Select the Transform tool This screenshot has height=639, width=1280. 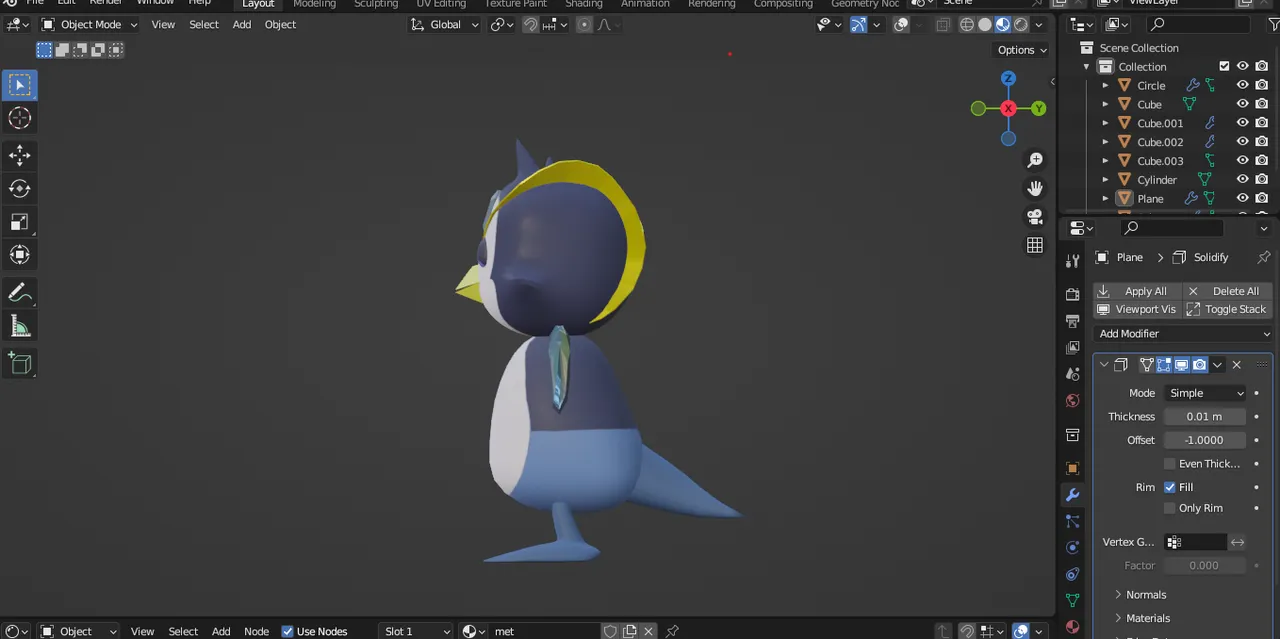click(20, 254)
